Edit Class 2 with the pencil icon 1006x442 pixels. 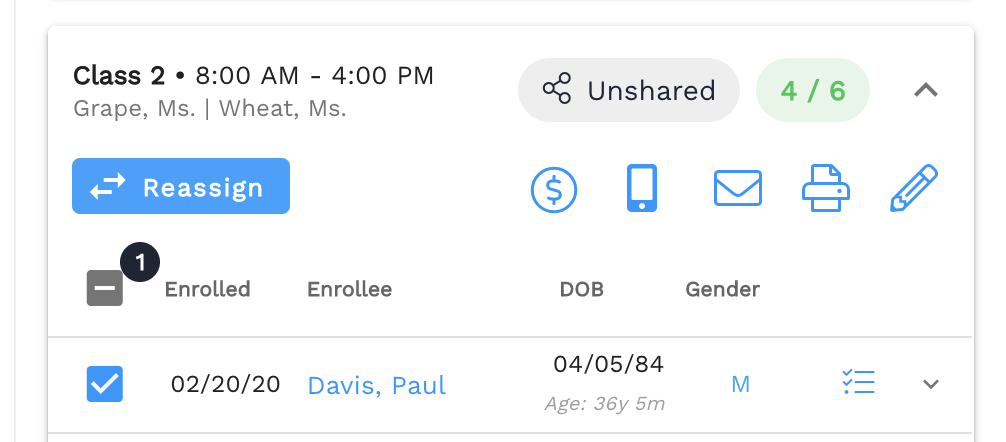pyautogui.click(x=914, y=188)
